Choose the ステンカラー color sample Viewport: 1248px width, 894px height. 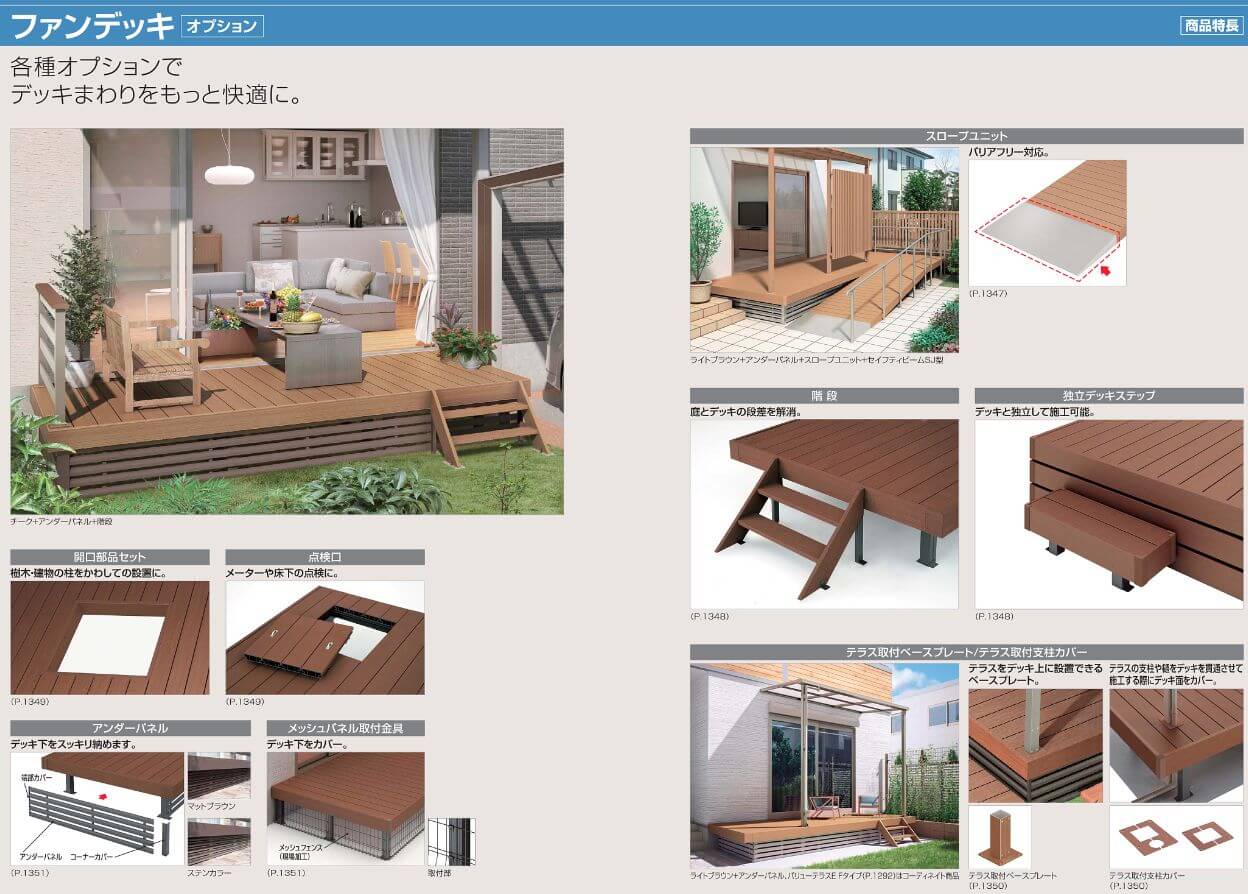pos(218,840)
